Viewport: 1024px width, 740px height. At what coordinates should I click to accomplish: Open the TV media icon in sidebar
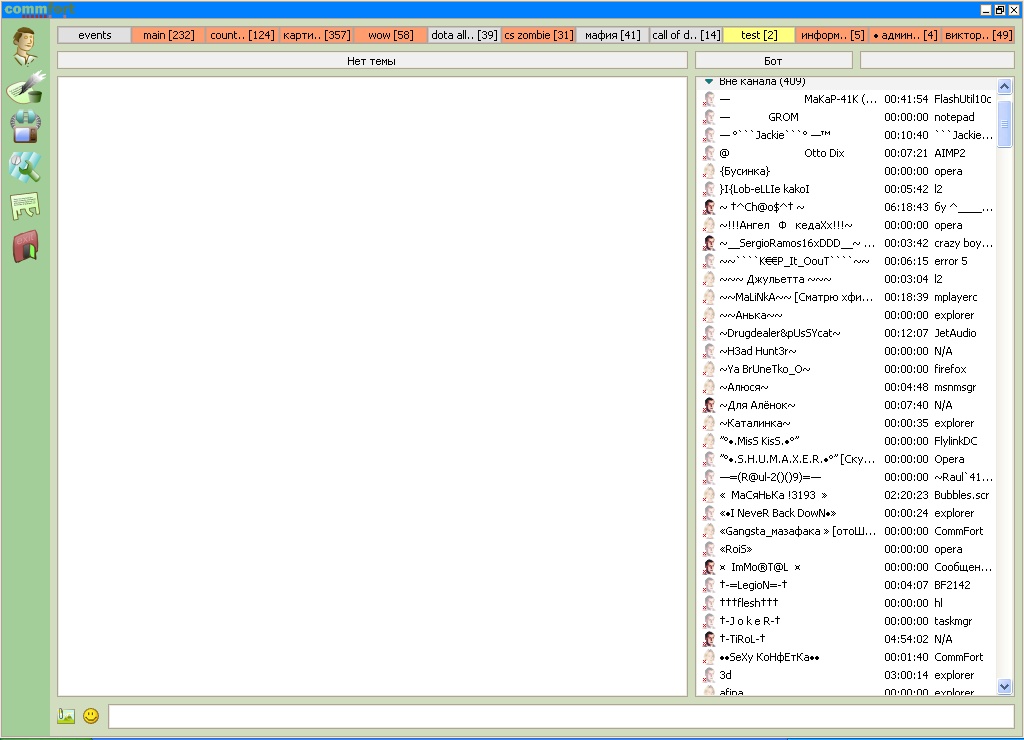pyautogui.click(x=24, y=126)
